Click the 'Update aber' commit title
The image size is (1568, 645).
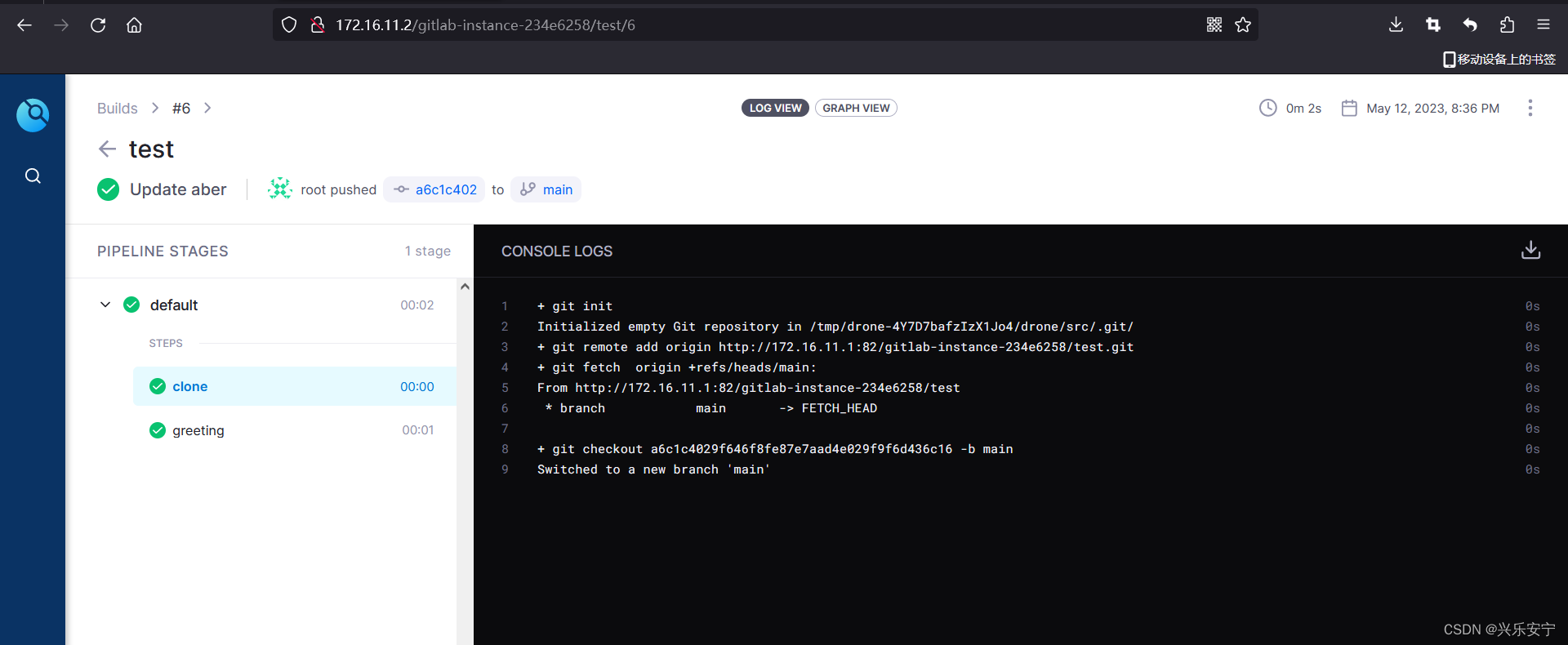coord(178,189)
